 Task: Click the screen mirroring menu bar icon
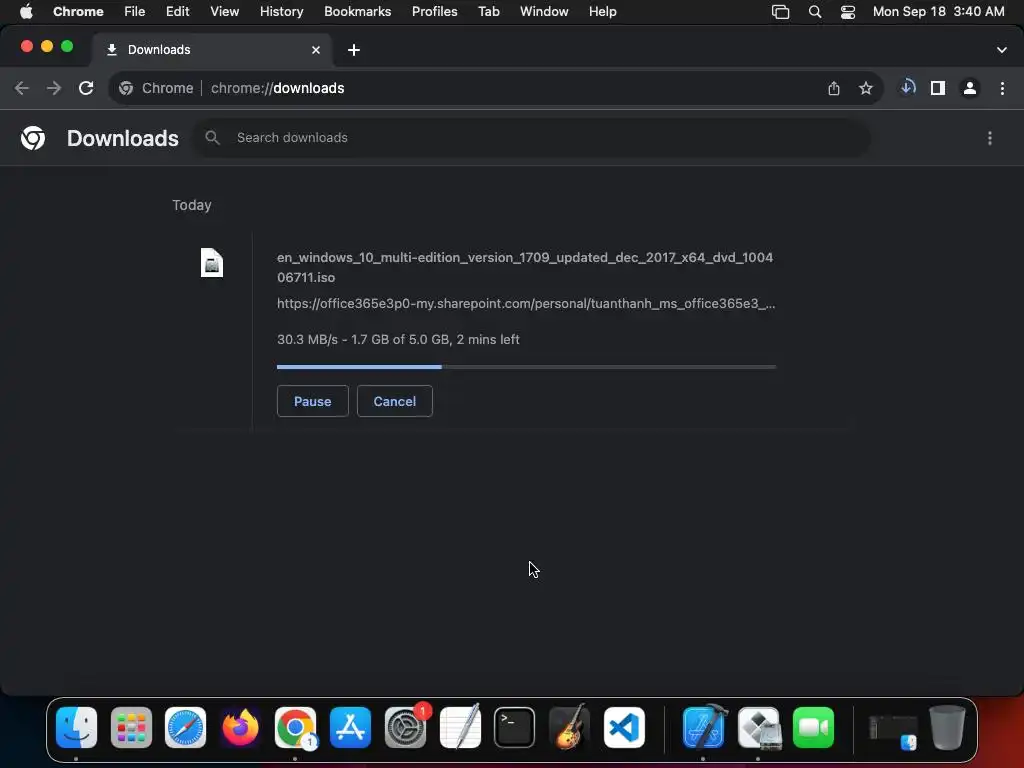tap(780, 12)
